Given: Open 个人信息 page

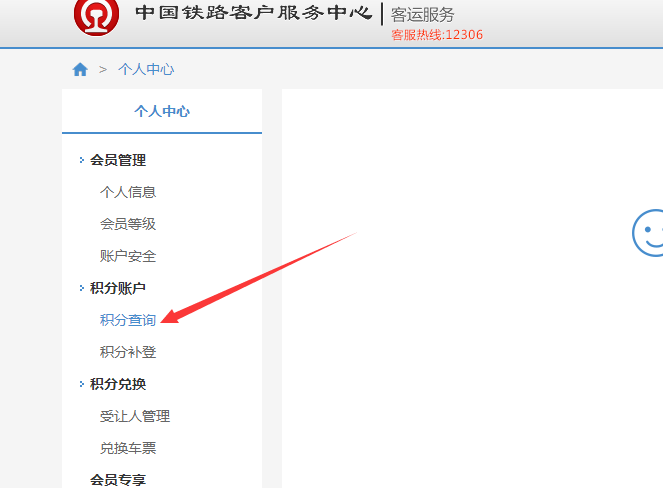Looking at the screenshot, I should [128, 192].
